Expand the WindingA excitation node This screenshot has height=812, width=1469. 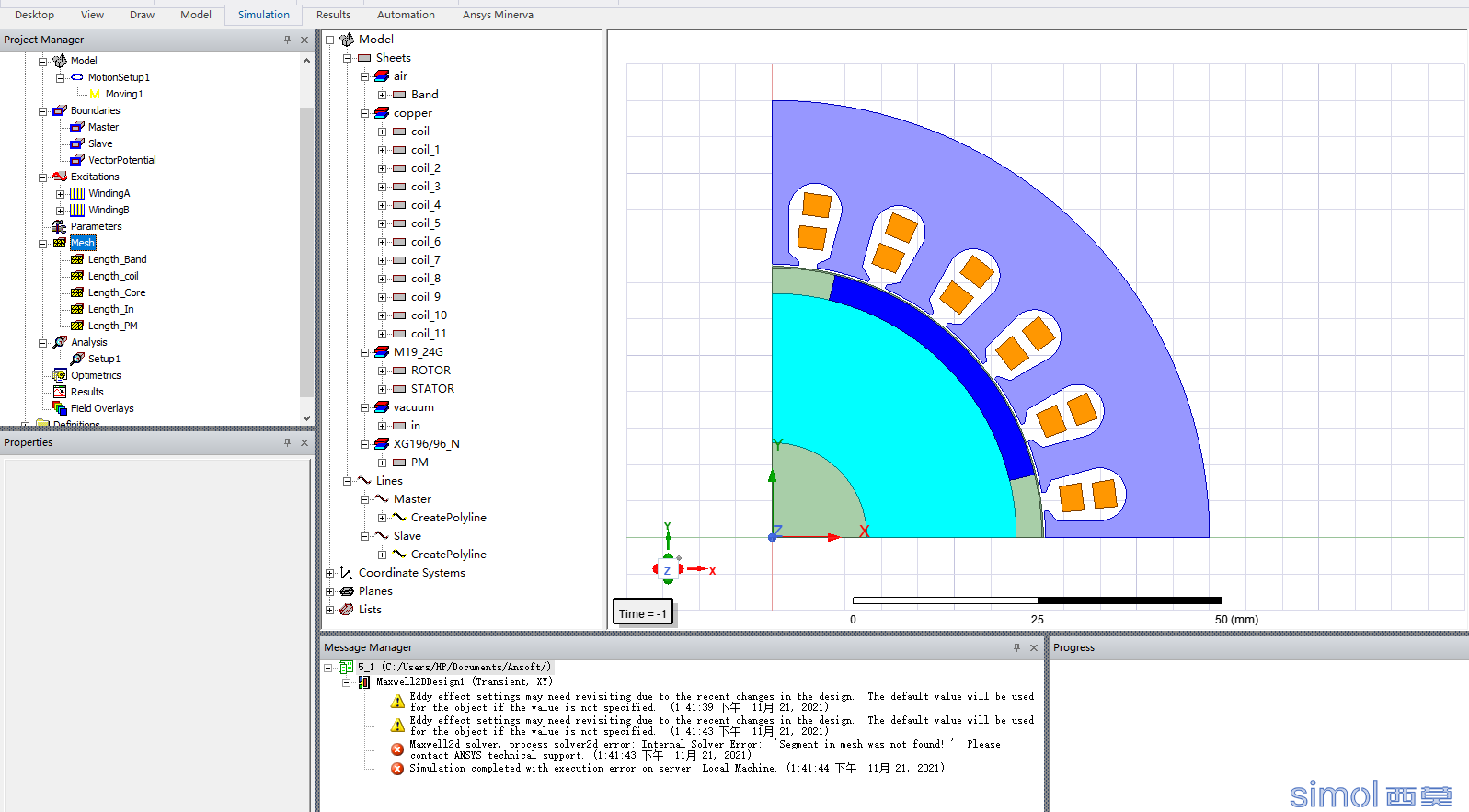61,193
